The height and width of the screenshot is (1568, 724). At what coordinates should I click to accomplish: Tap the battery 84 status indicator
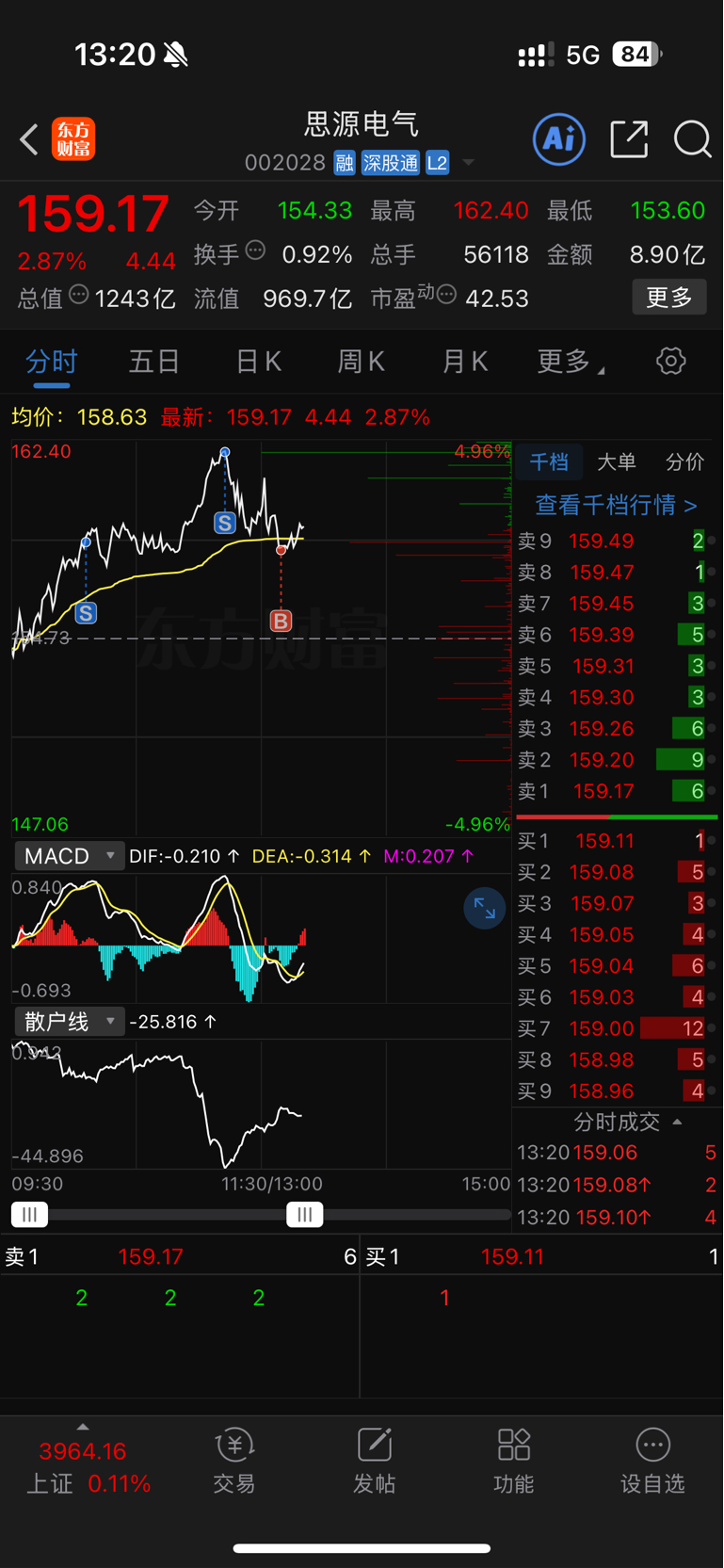click(637, 55)
